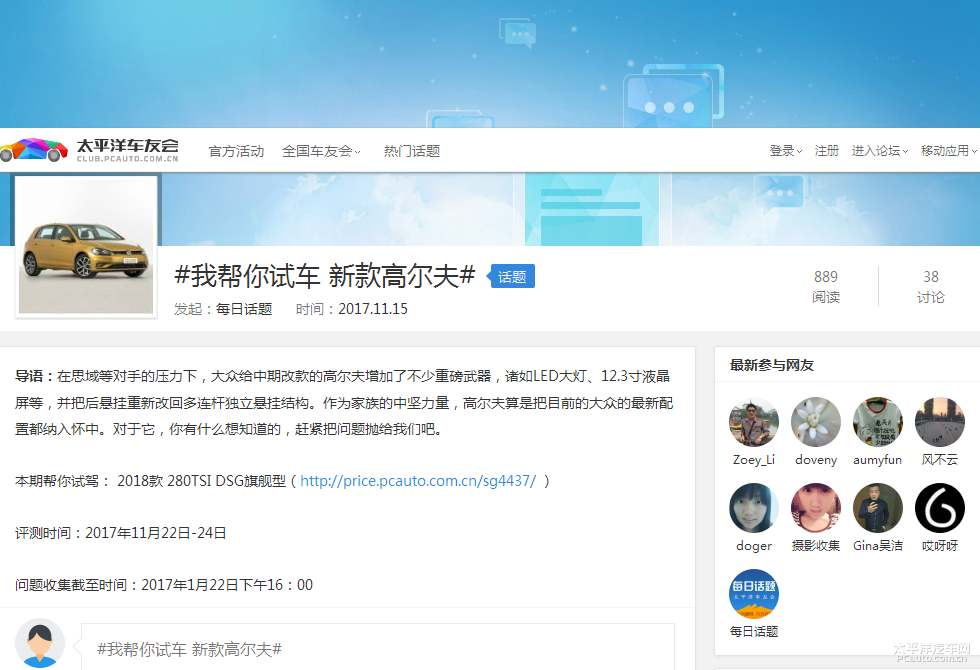Open Gina吴洁's avatar
Image resolution: width=980 pixels, height=670 pixels.
pos(877,508)
